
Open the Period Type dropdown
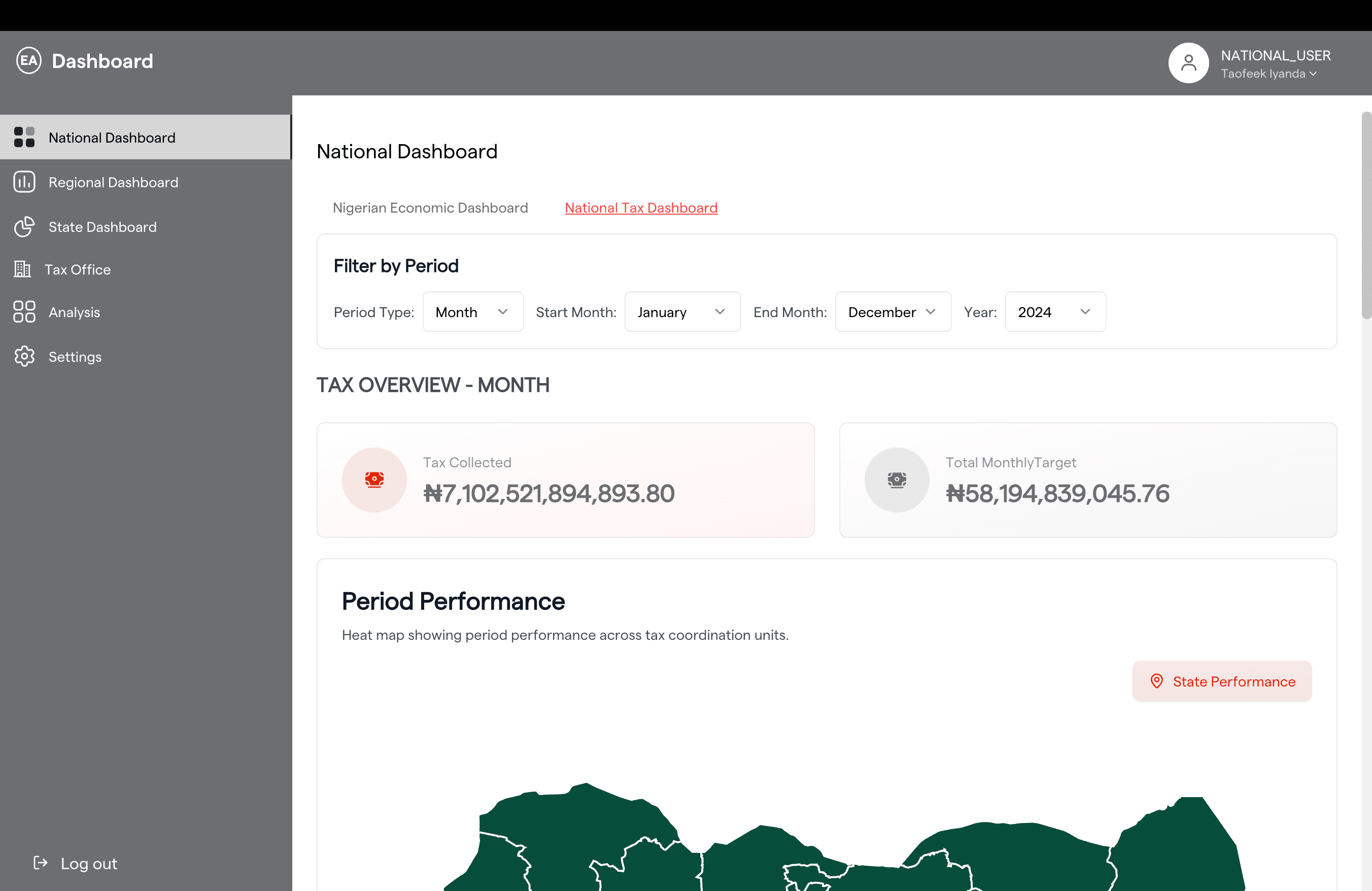point(473,312)
